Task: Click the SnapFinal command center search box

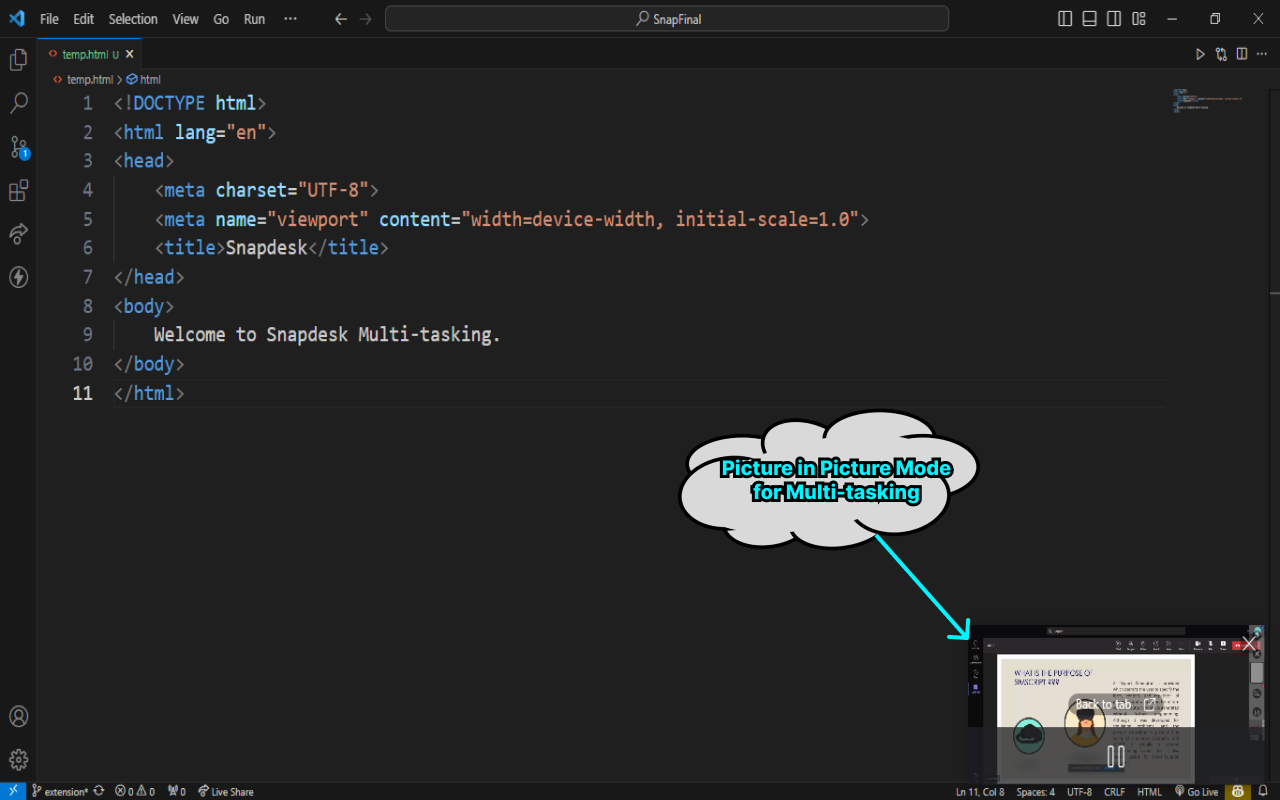Action: click(667, 18)
